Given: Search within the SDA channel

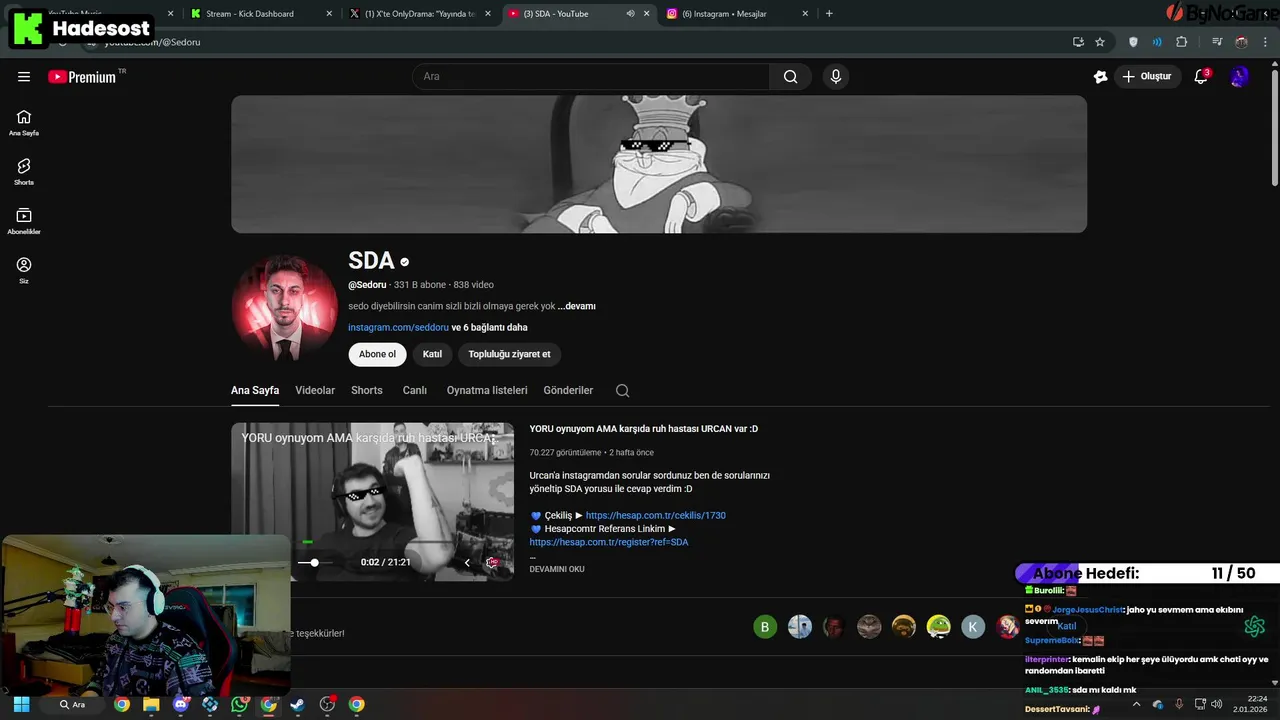Looking at the screenshot, I should pyautogui.click(x=622, y=391).
